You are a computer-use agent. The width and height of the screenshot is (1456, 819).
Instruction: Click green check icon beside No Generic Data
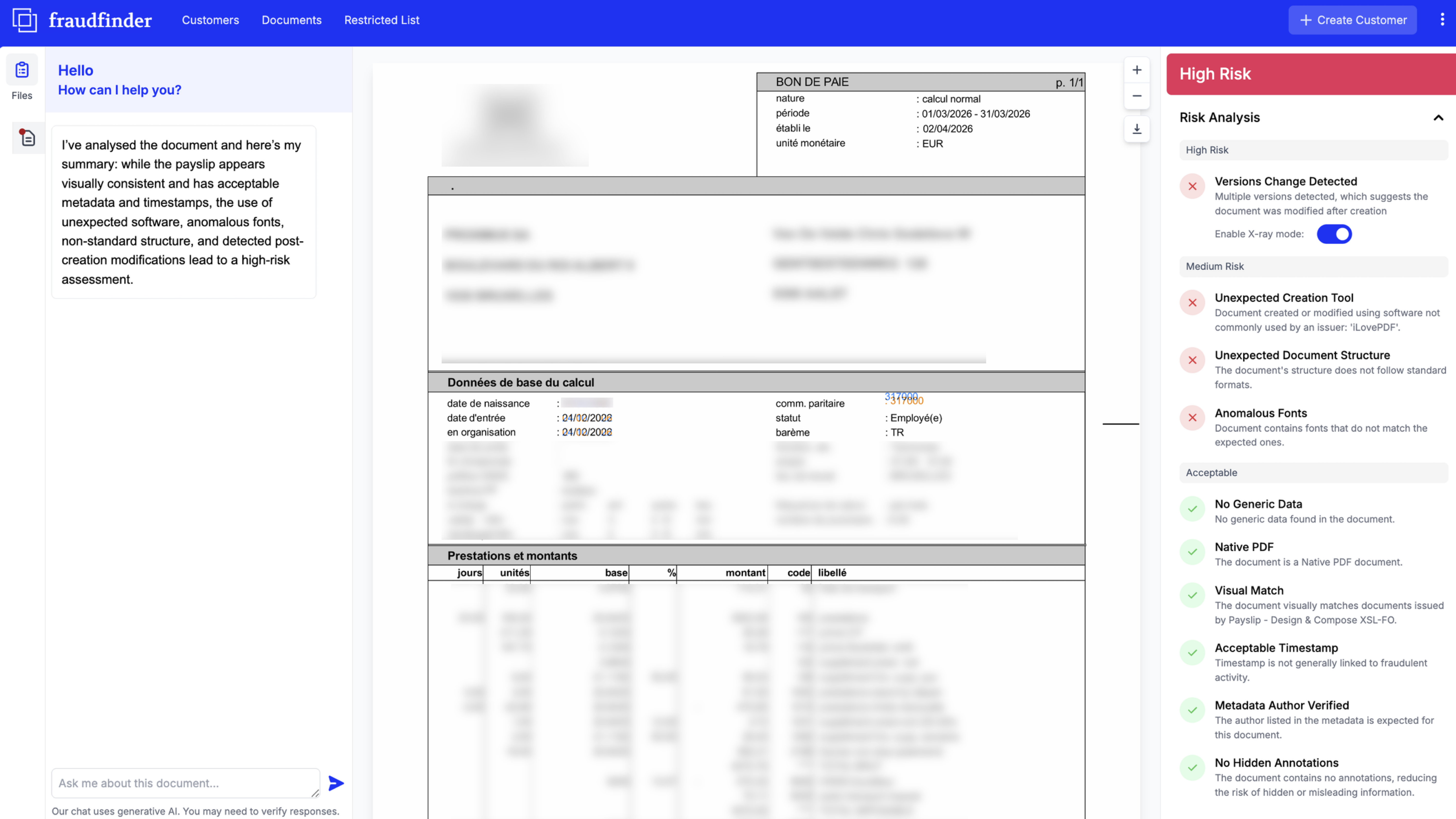[1192, 509]
